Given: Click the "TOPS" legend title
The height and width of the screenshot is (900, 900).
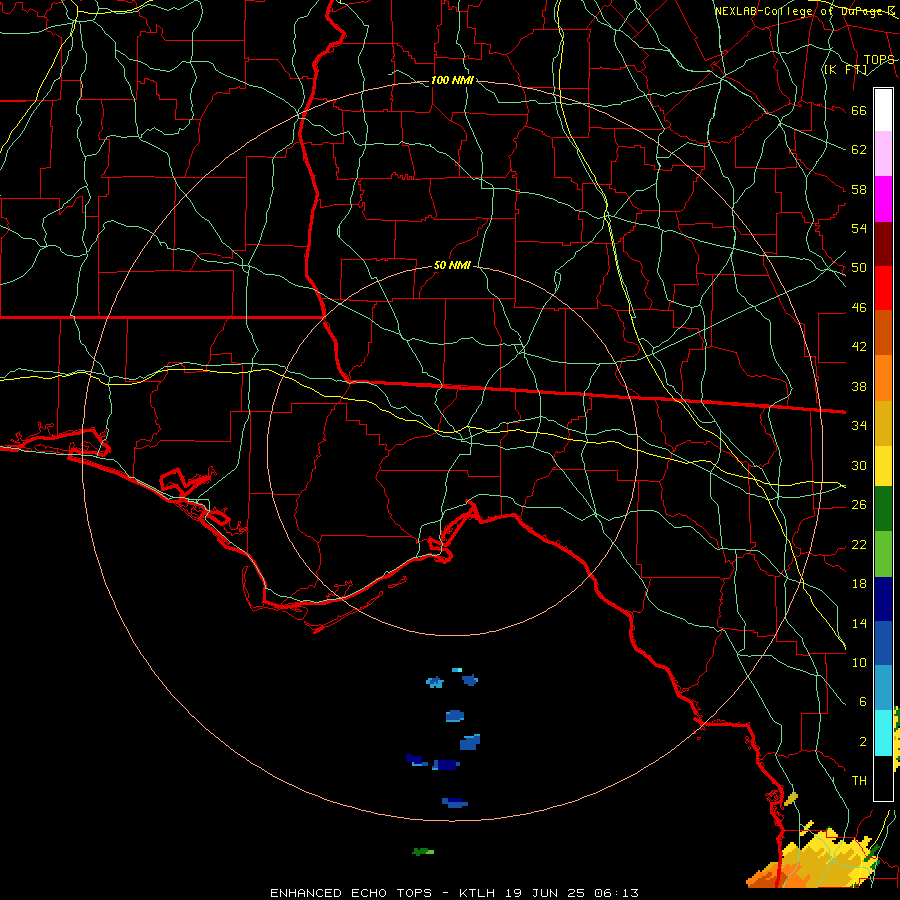Looking at the screenshot, I should click(x=879, y=60).
